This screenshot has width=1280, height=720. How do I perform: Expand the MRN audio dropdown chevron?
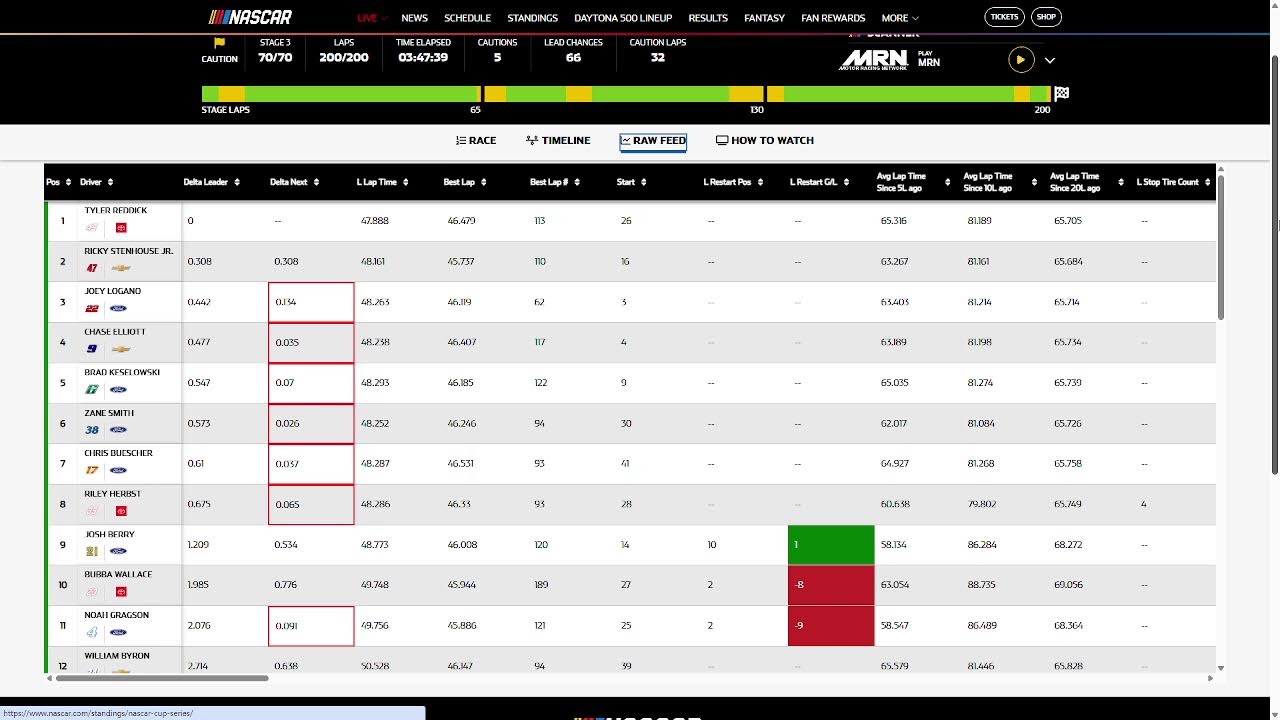pos(1050,60)
